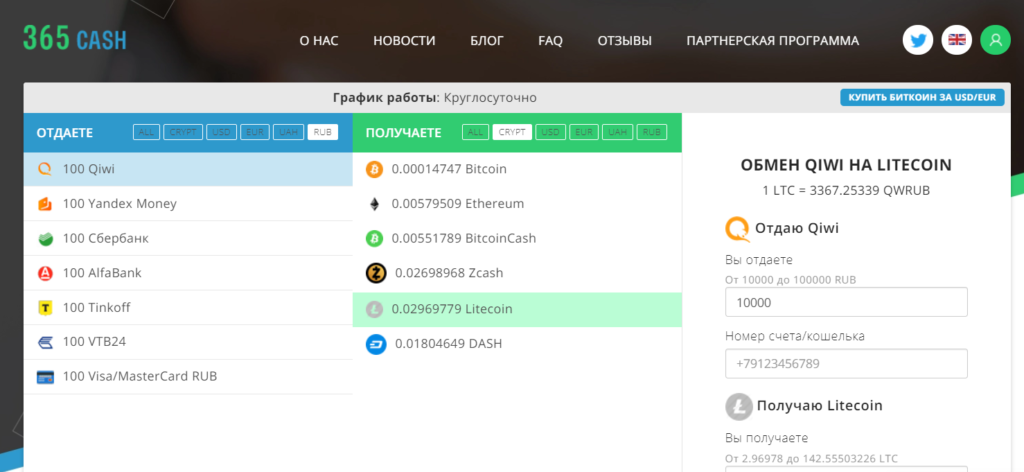Select the 100 AlfaBank row
The image size is (1024, 472).
coord(188,273)
